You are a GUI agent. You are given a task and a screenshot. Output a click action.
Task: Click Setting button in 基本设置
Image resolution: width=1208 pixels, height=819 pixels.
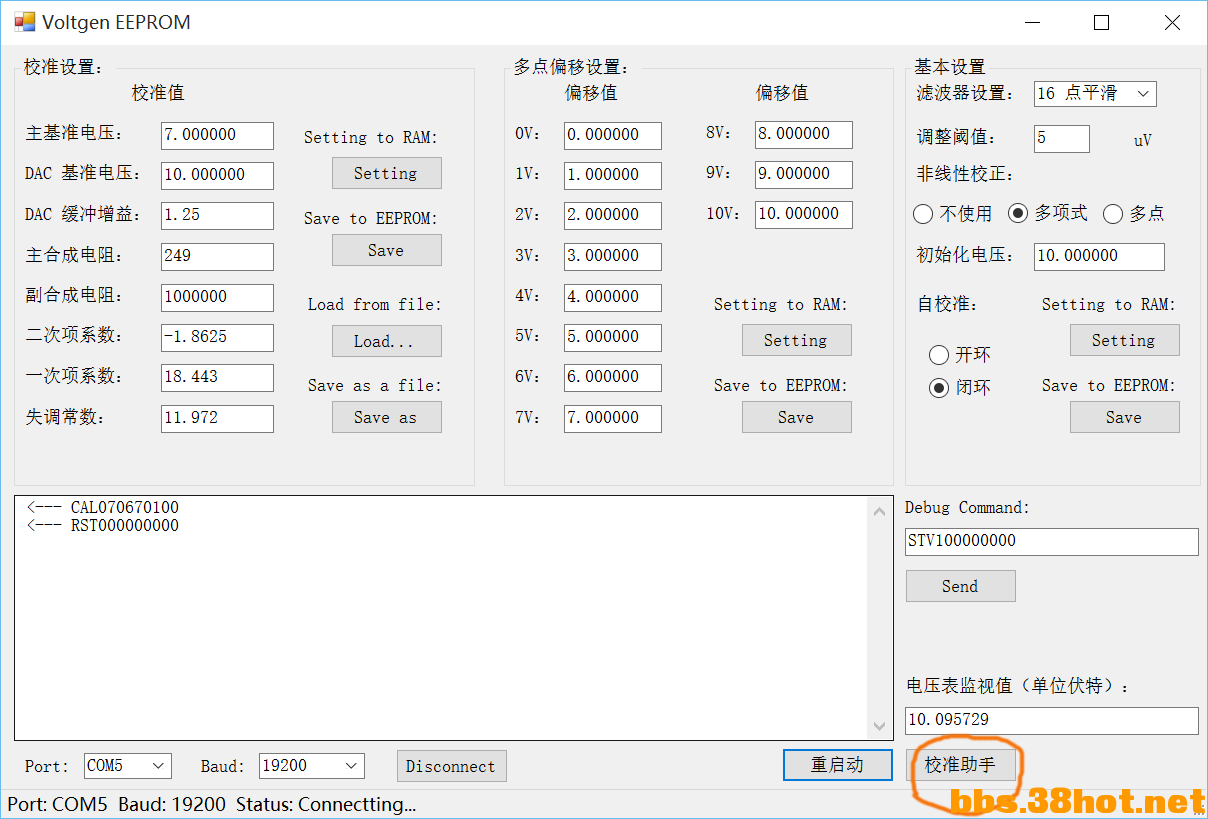(1124, 340)
